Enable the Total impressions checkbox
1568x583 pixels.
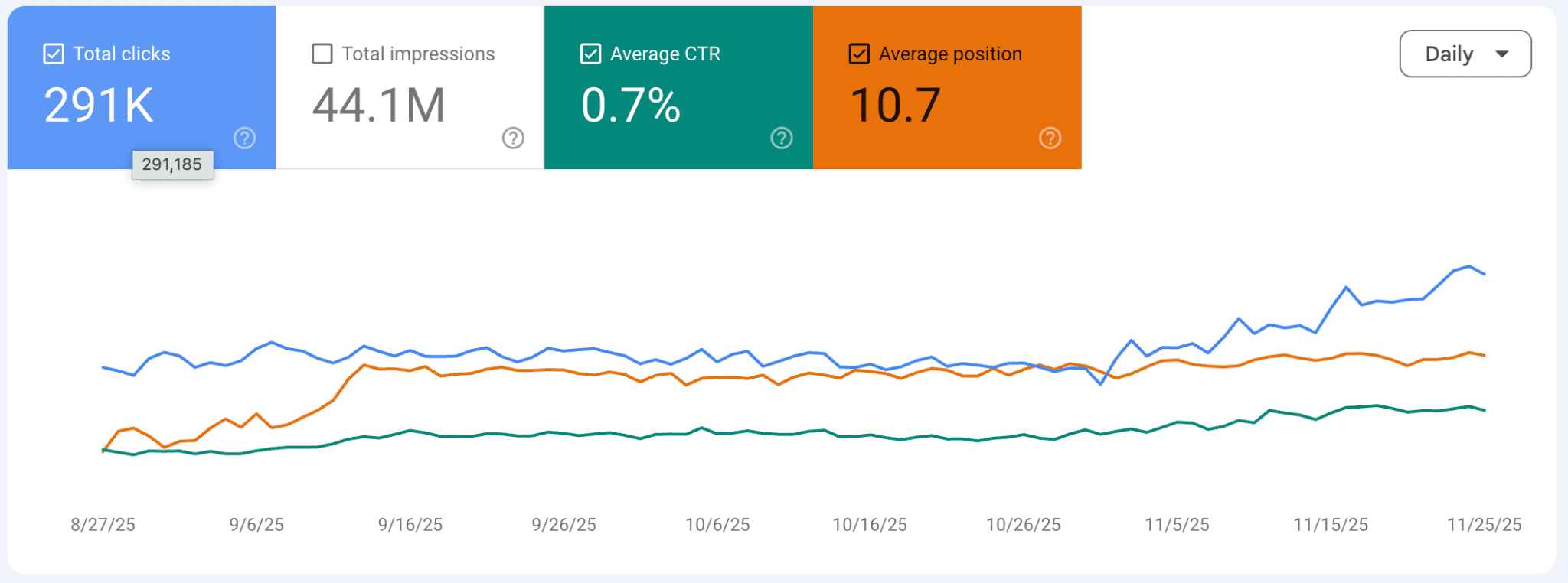click(322, 54)
